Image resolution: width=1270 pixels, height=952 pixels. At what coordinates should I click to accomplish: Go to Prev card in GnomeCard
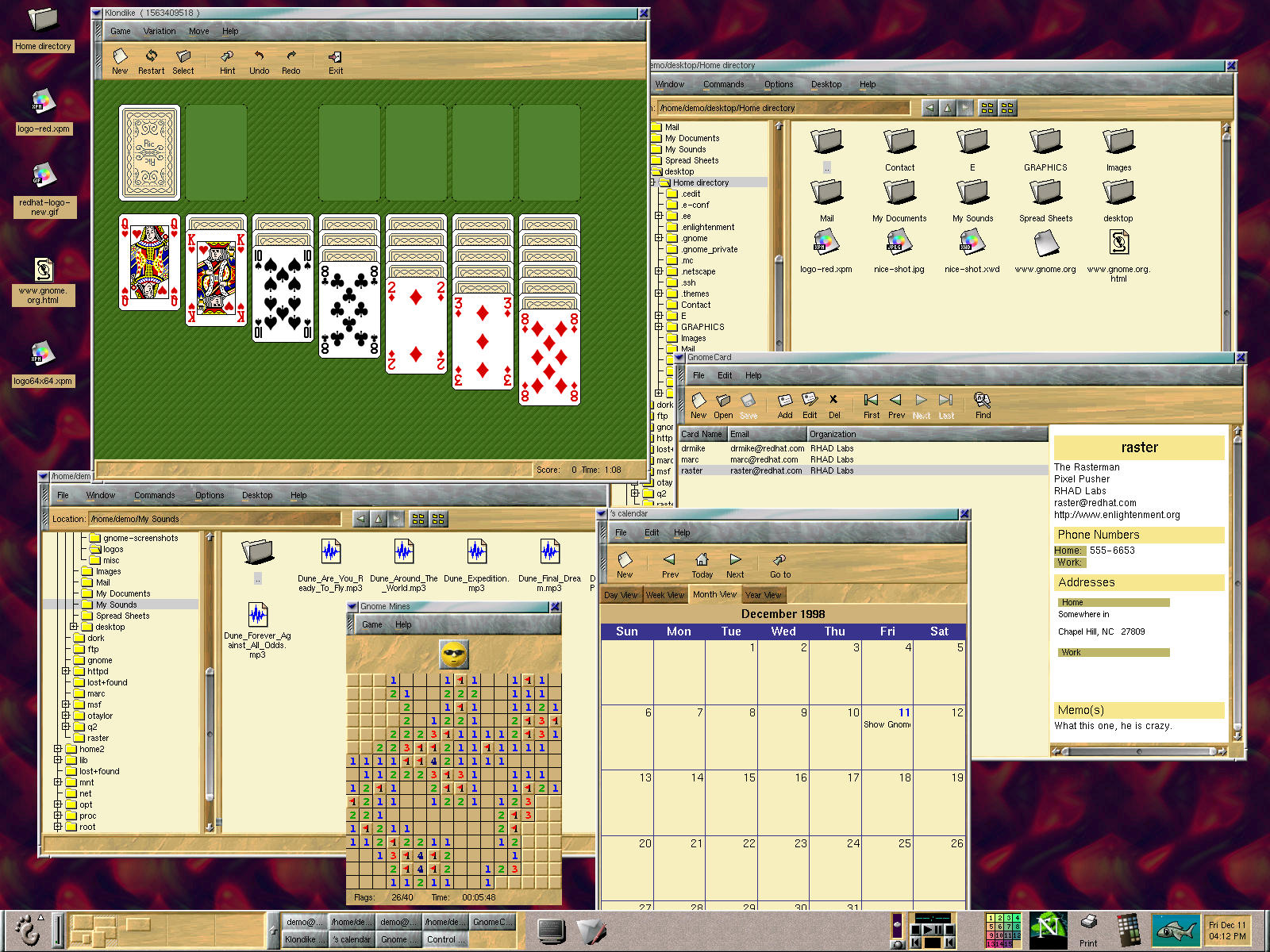(x=896, y=405)
